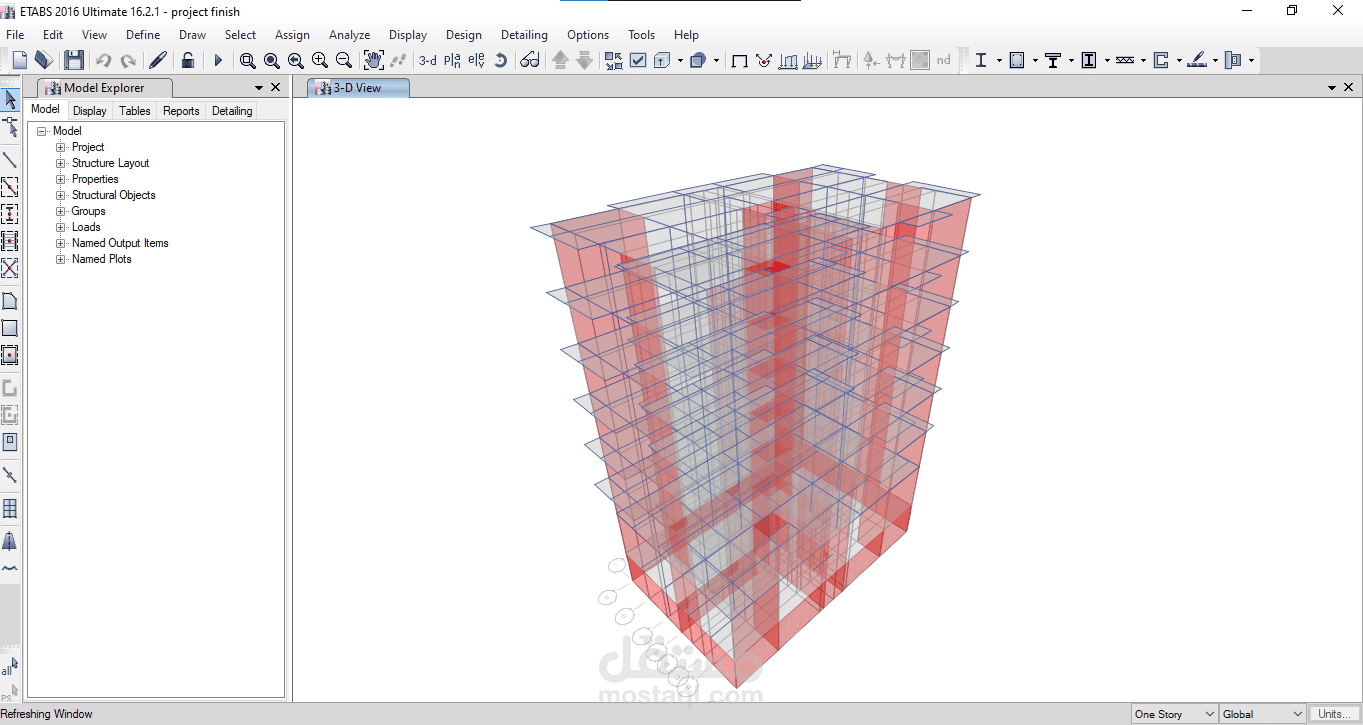Expand the Properties tree node
This screenshot has height=725, width=1363.
[x=61, y=179]
